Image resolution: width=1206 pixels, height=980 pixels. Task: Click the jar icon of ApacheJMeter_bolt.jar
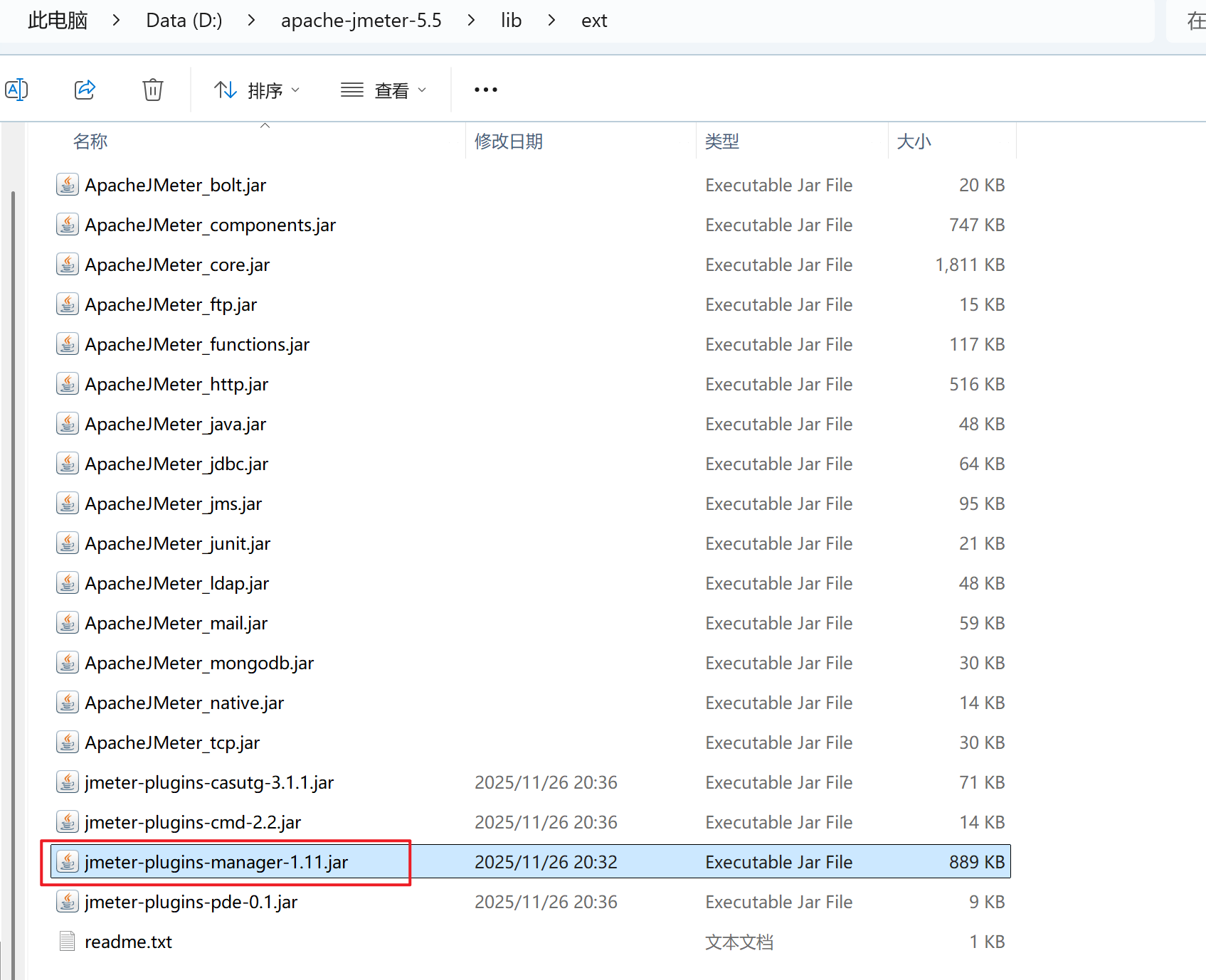[68, 185]
